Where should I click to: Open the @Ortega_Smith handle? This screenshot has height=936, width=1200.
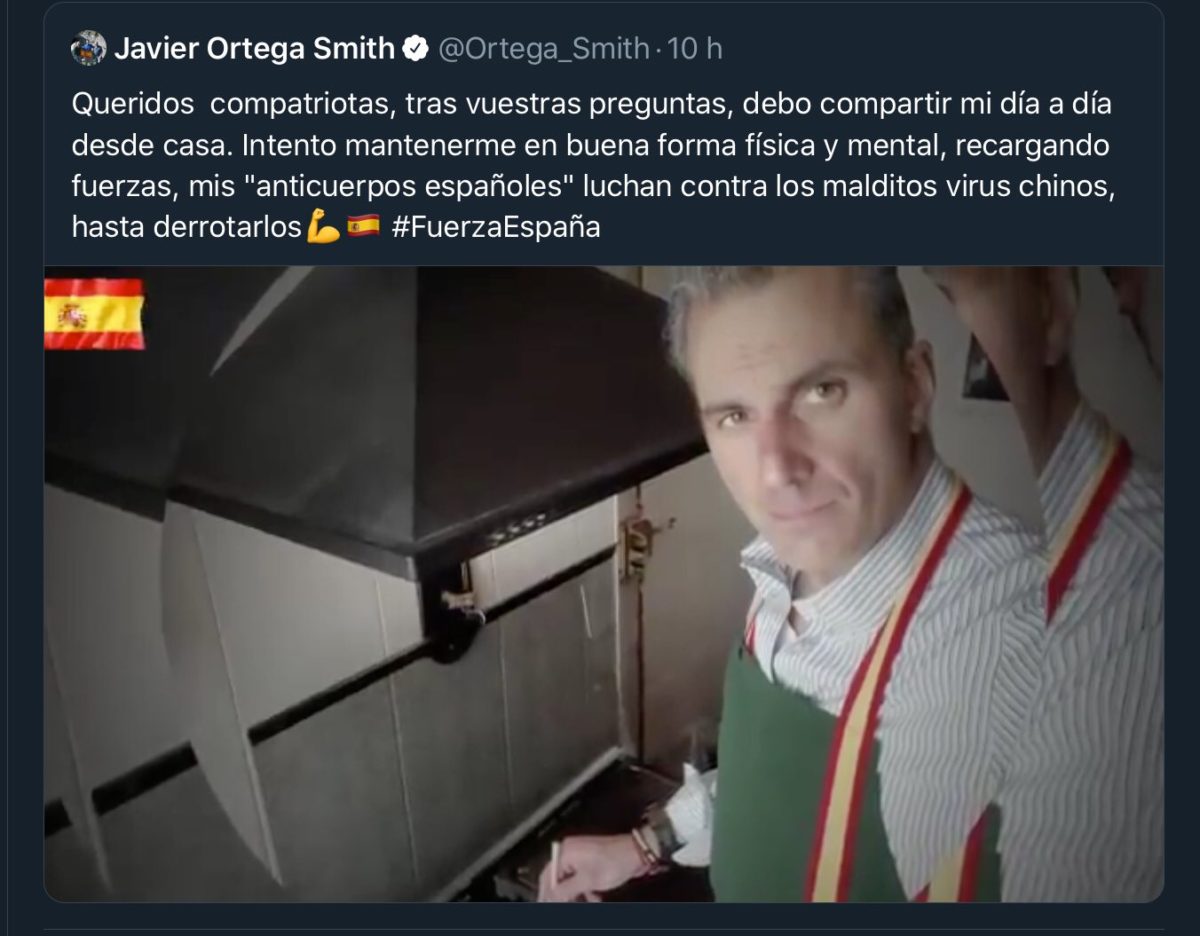(544, 49)
